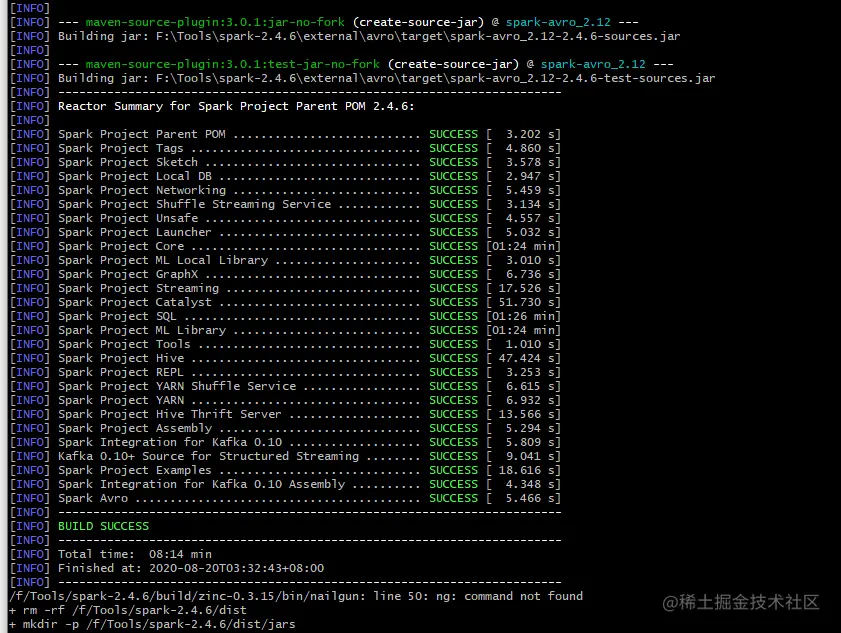Click 'Spark Project YARN Shuffle Service' row
The image size is (841, 633).
(285, 386)
